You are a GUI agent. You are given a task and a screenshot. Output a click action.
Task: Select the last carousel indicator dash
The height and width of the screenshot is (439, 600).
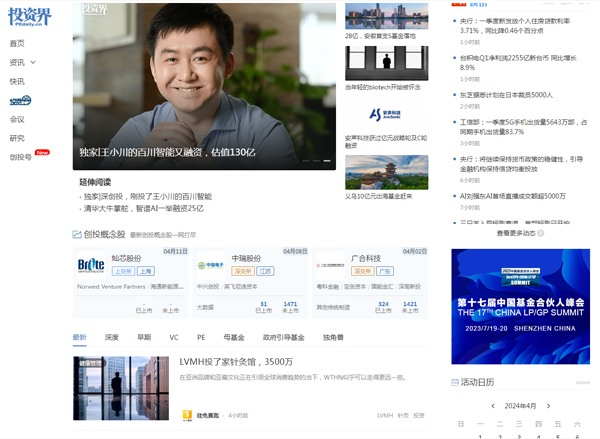[x=327, y=161]
